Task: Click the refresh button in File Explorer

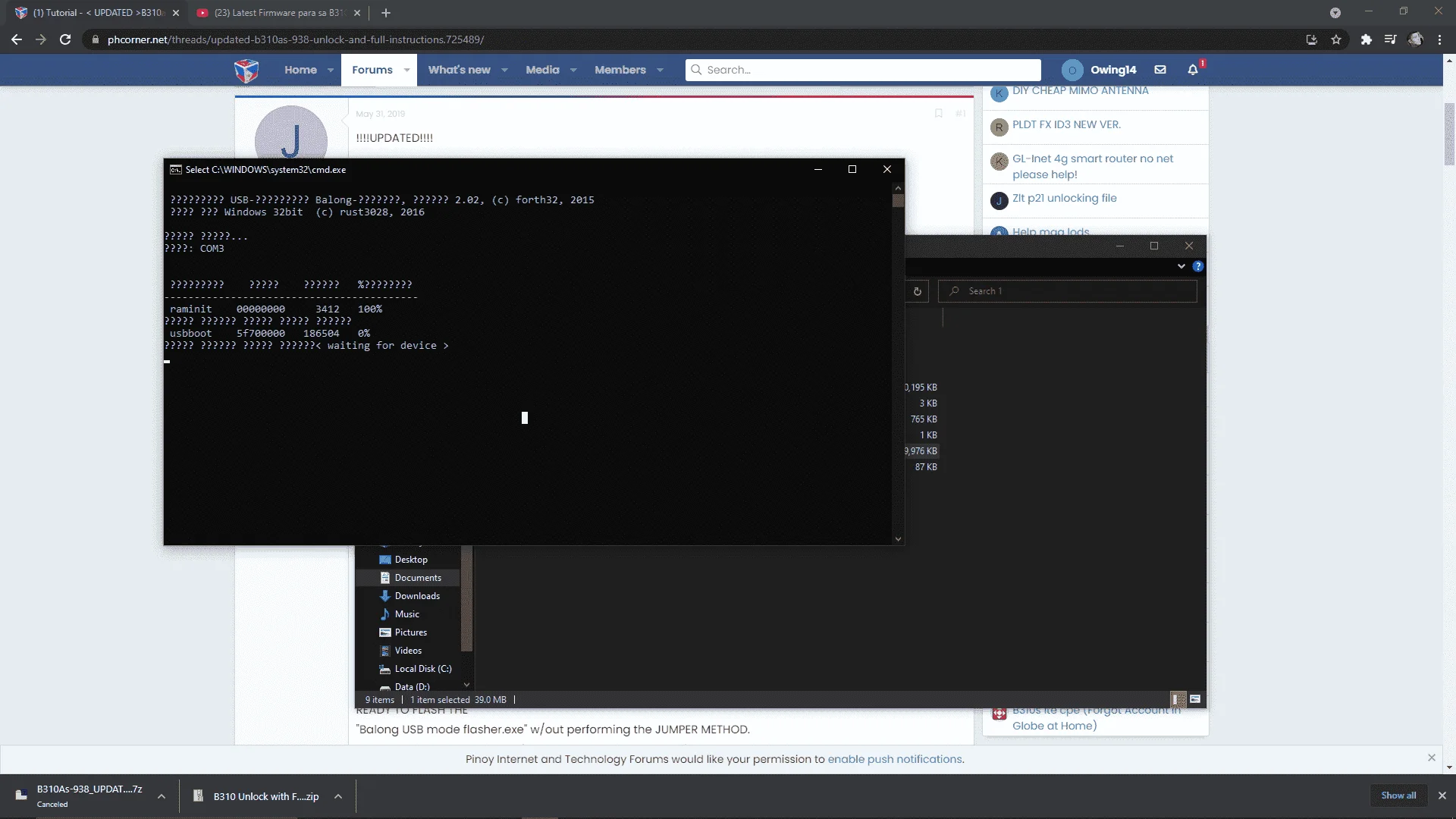Action: coord(918,291)
